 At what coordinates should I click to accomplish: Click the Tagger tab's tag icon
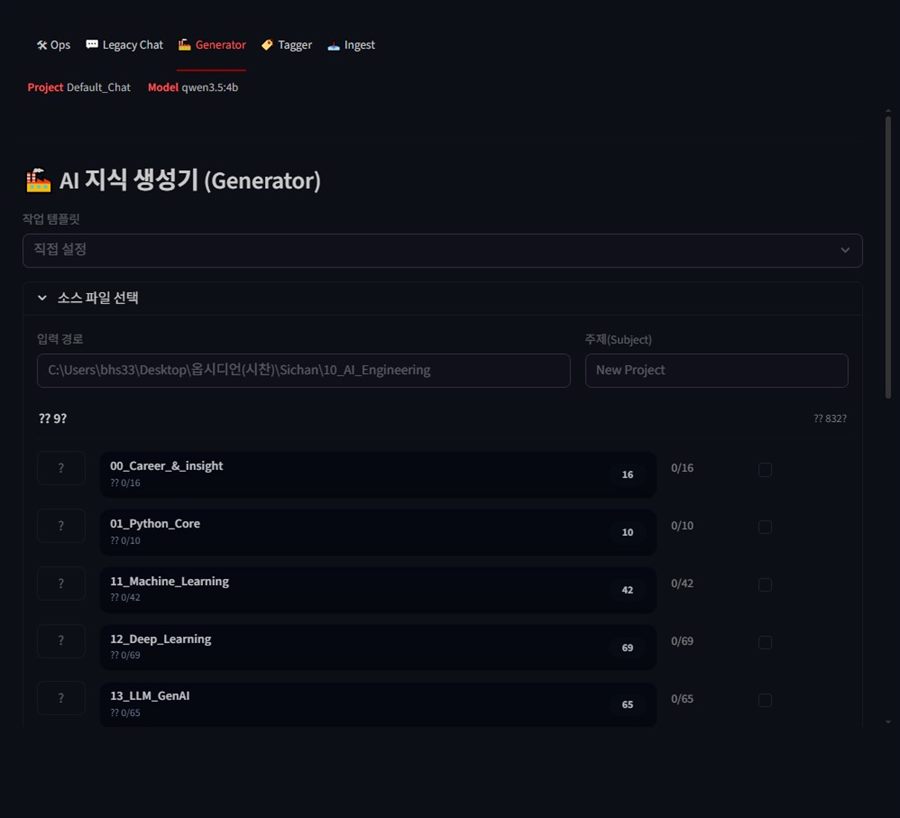(x=267, y=45)
